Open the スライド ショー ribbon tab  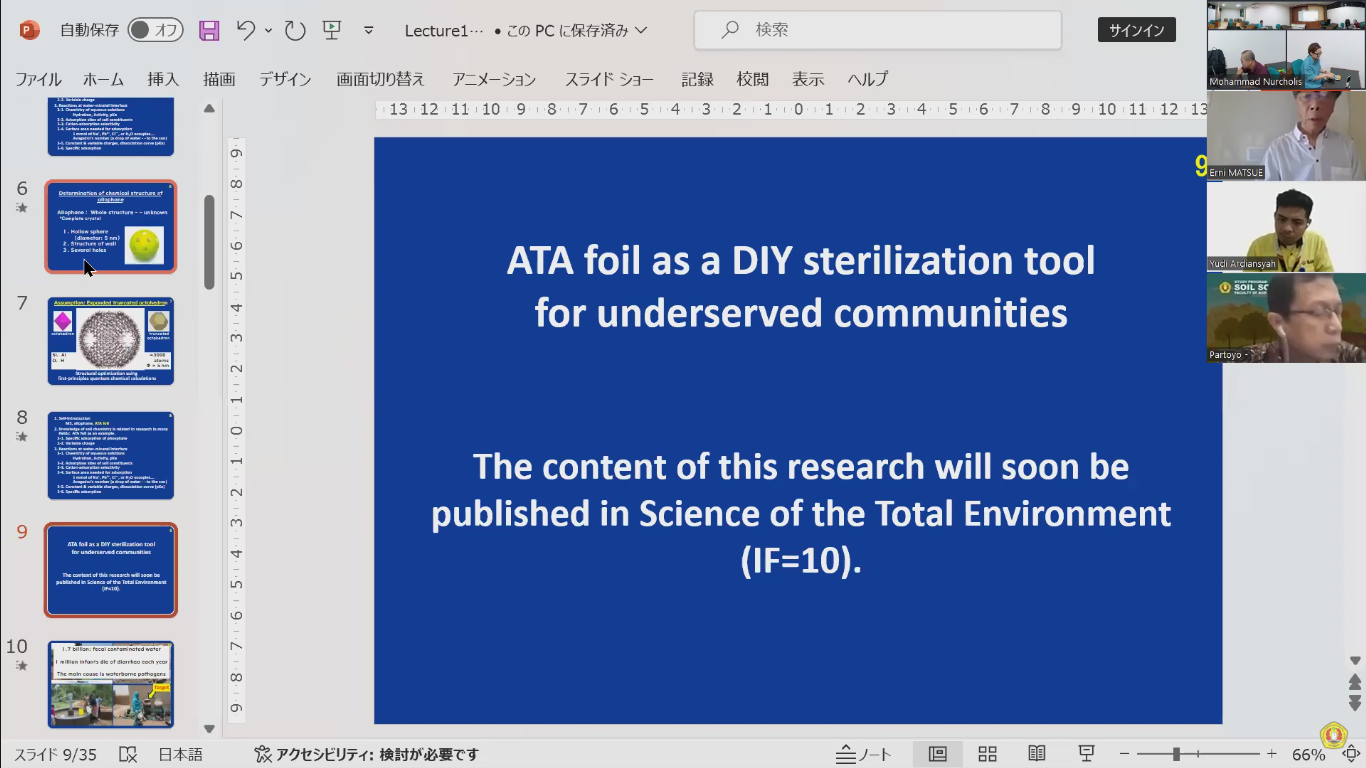609,79
